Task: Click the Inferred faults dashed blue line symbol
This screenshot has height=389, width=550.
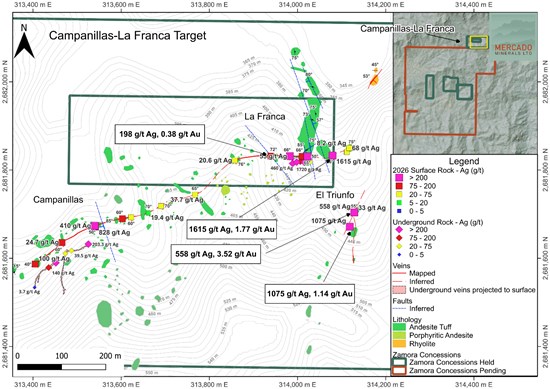Action: click(x=399, y=309)
